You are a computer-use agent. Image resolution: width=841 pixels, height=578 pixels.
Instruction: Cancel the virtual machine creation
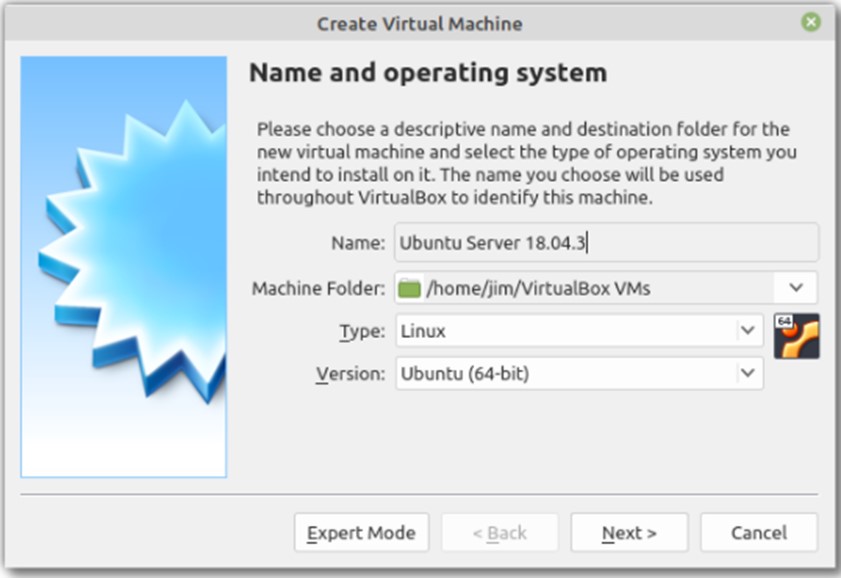point(759,532)
